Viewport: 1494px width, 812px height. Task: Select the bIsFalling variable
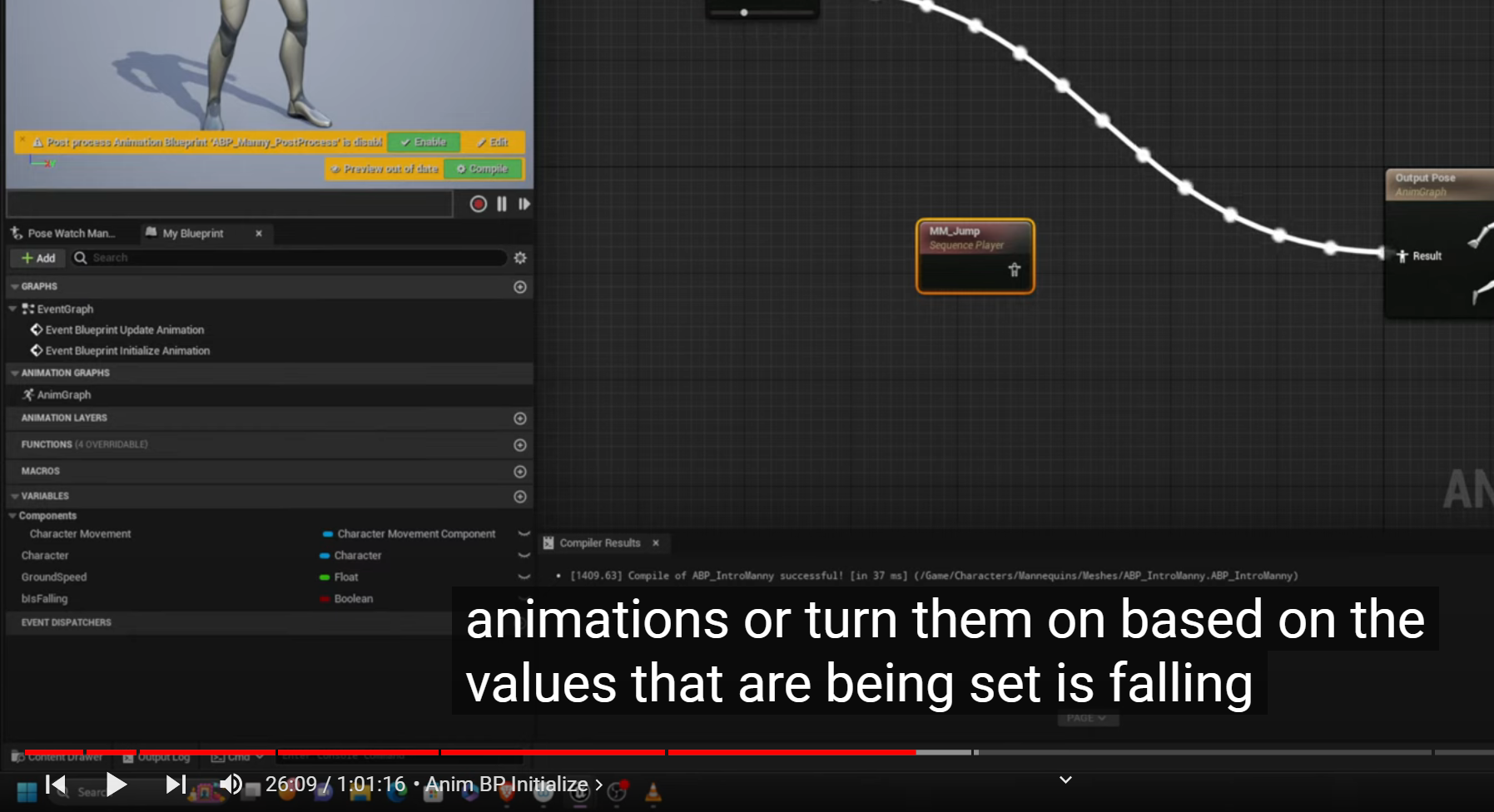point(44,599)
